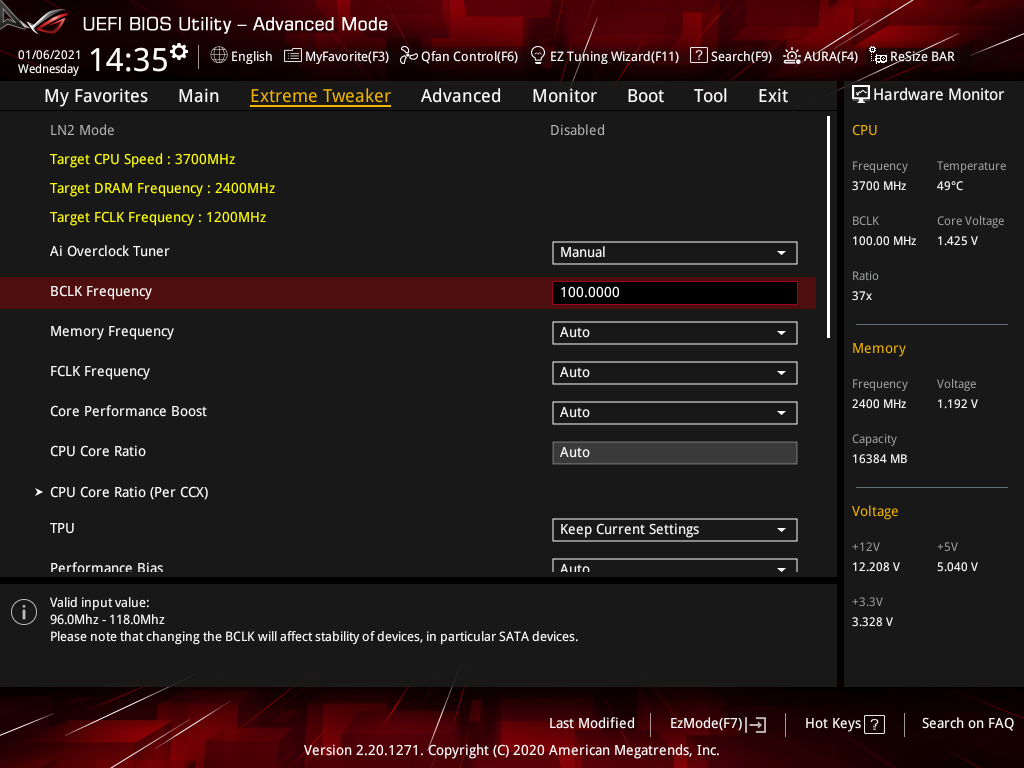This screenshot has height=768, width=1024.
Task: Open Search(F9) question mark icon
Action: [x=699, y=56]
